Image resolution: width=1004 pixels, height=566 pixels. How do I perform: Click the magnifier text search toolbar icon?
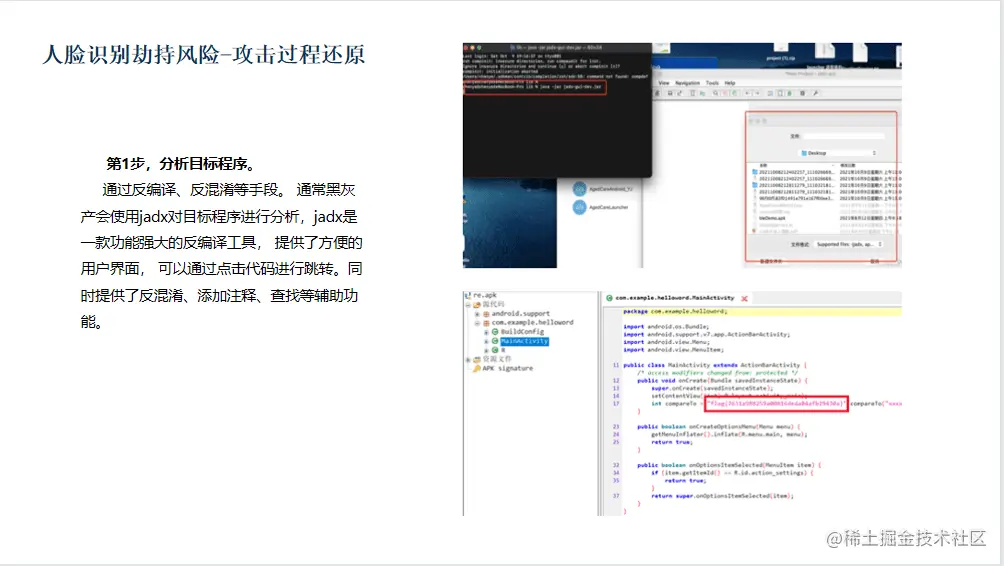716,93
